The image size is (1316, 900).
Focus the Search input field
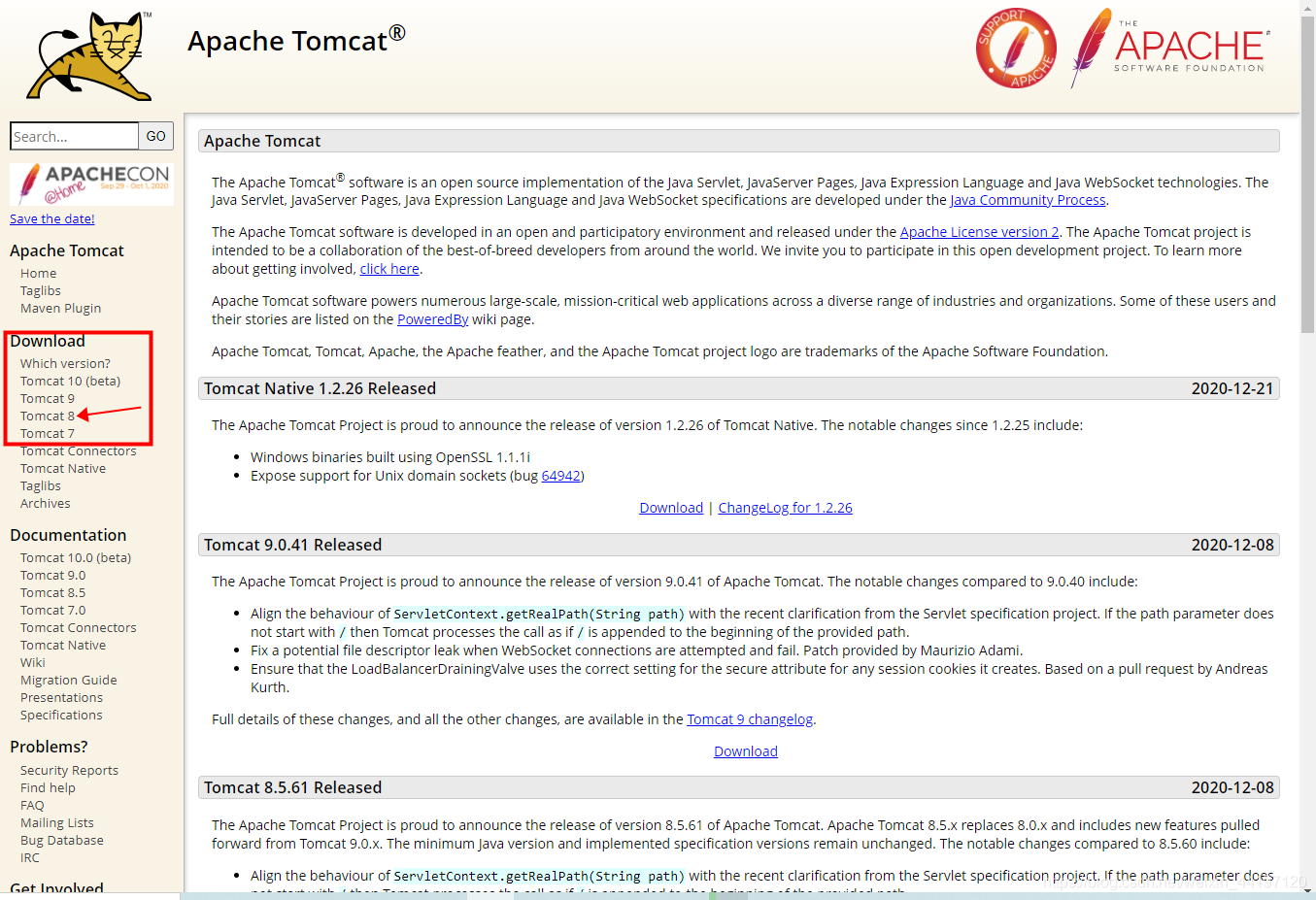(x=75, y=136)
